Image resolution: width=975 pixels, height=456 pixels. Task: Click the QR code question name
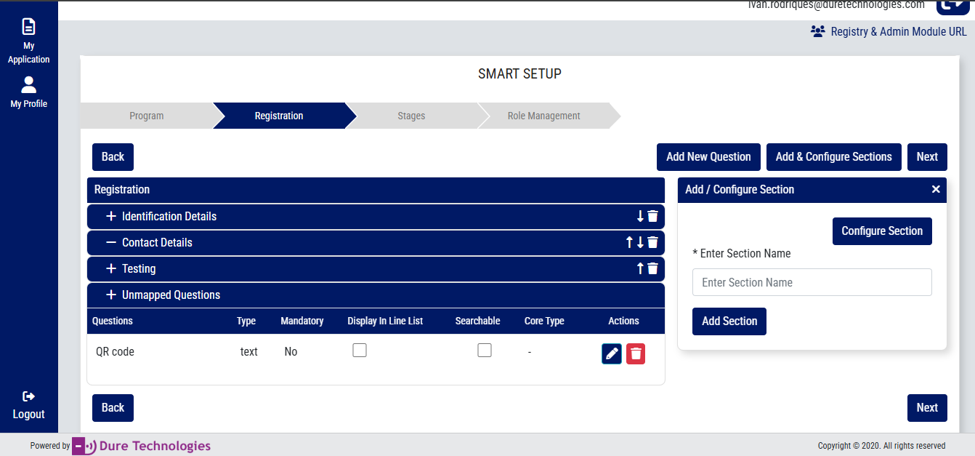115,352
